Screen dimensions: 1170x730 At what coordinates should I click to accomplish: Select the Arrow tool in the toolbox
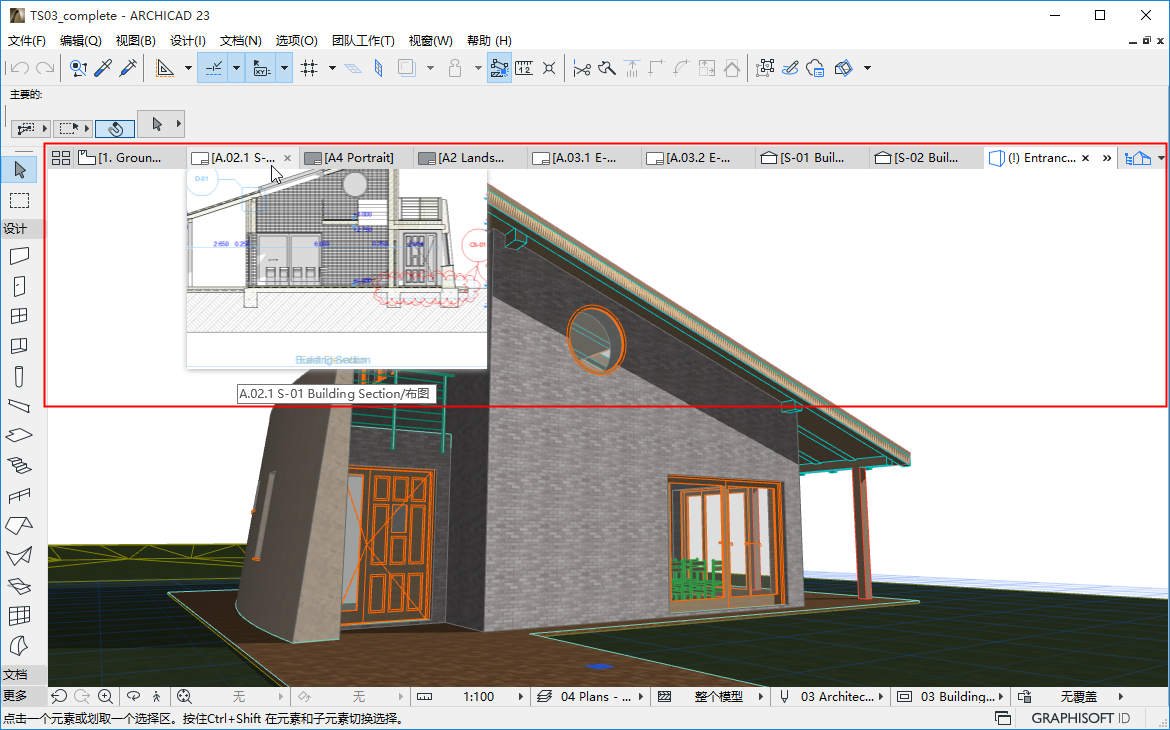point(20,169)
